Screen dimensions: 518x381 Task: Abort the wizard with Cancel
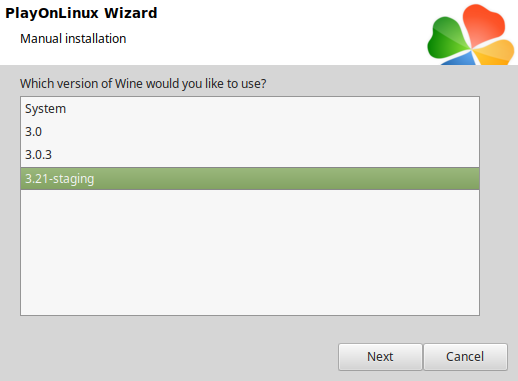pos(465,357)
